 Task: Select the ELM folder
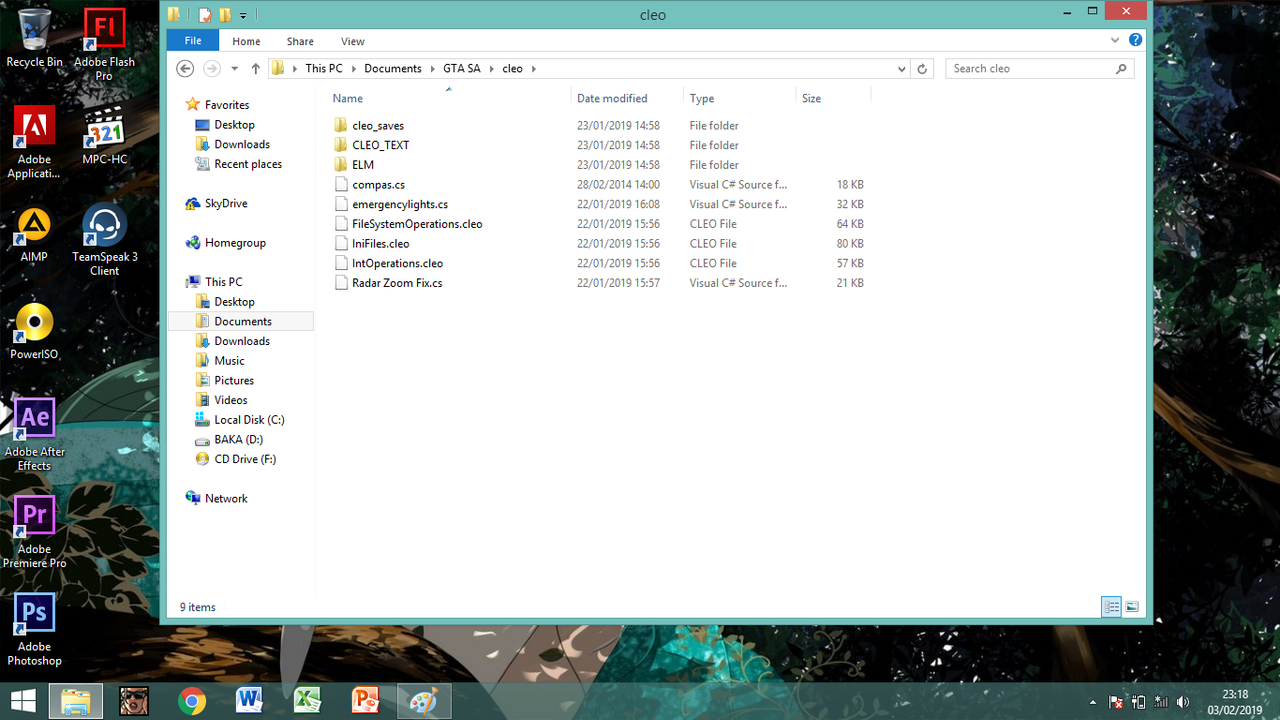point(363,165)
